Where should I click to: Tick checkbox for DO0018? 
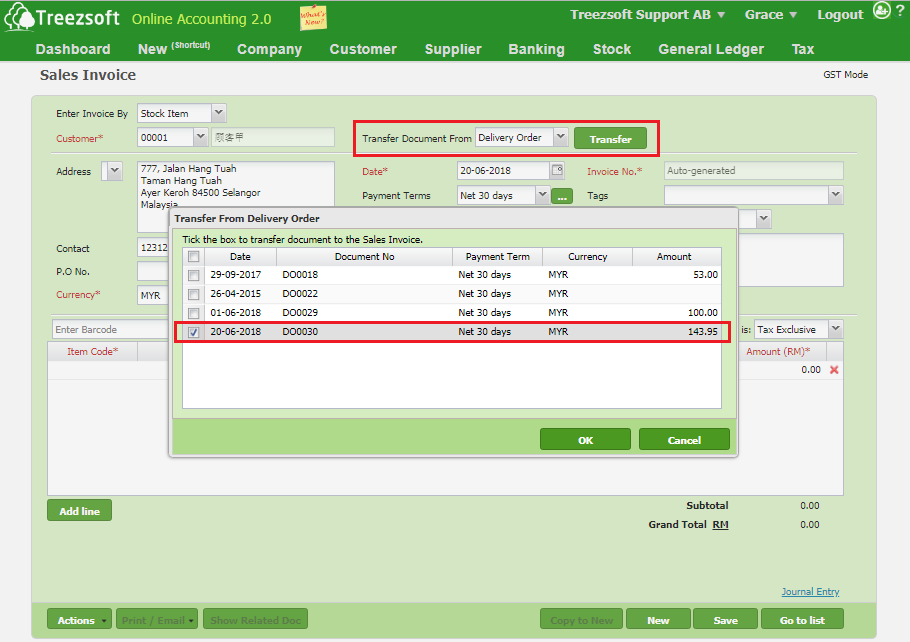[194, 275]
